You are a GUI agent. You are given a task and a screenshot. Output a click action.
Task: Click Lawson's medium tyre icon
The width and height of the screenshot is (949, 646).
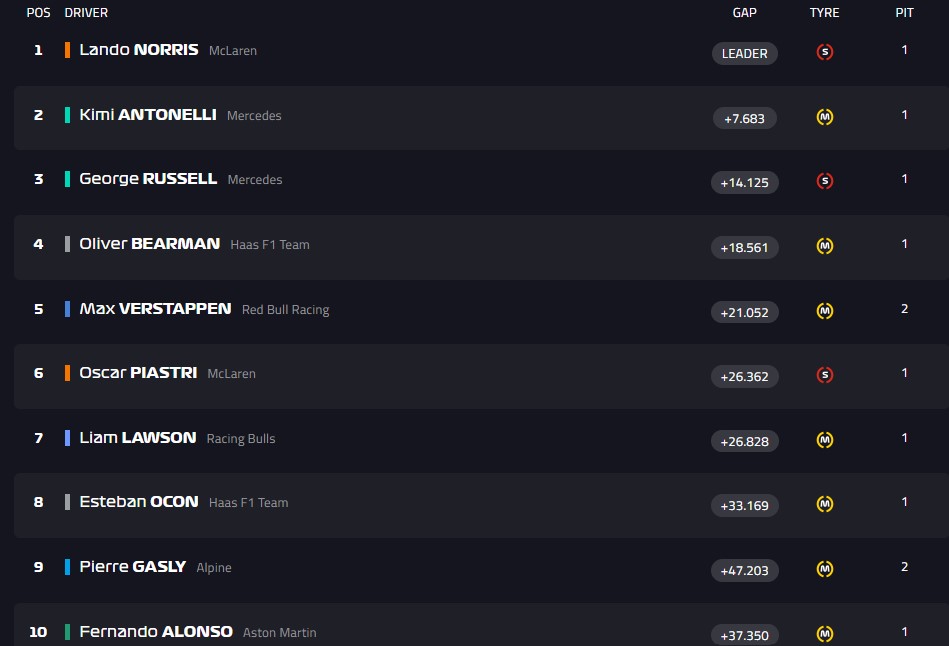(825, 440)
